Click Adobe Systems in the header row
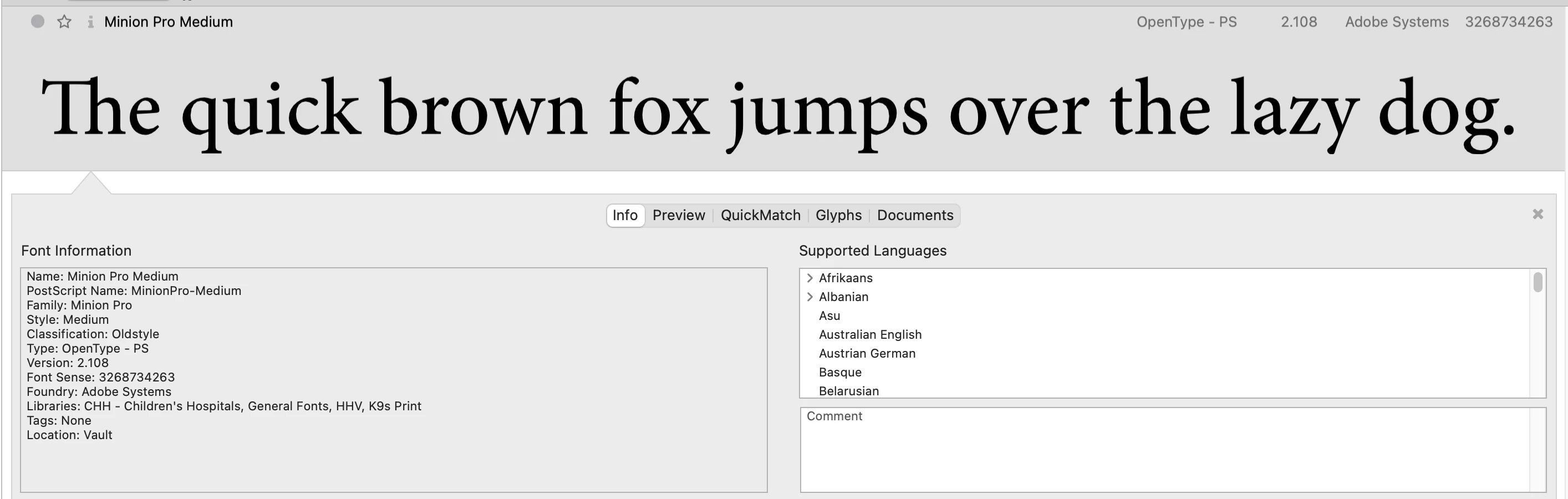Image resolution: width=1568 pixels, height=499 pixels. coord(1396,22)
